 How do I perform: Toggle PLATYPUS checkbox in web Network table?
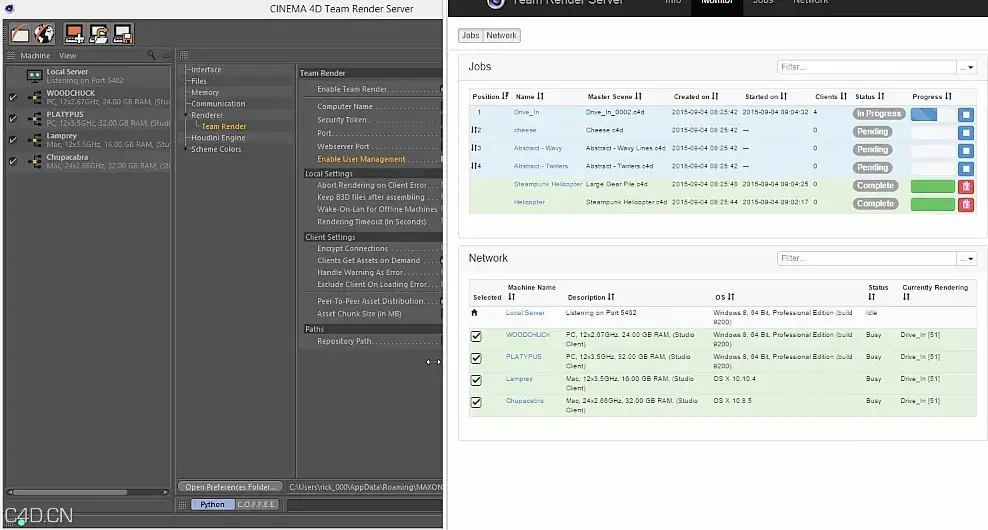[x=476, y=358]
